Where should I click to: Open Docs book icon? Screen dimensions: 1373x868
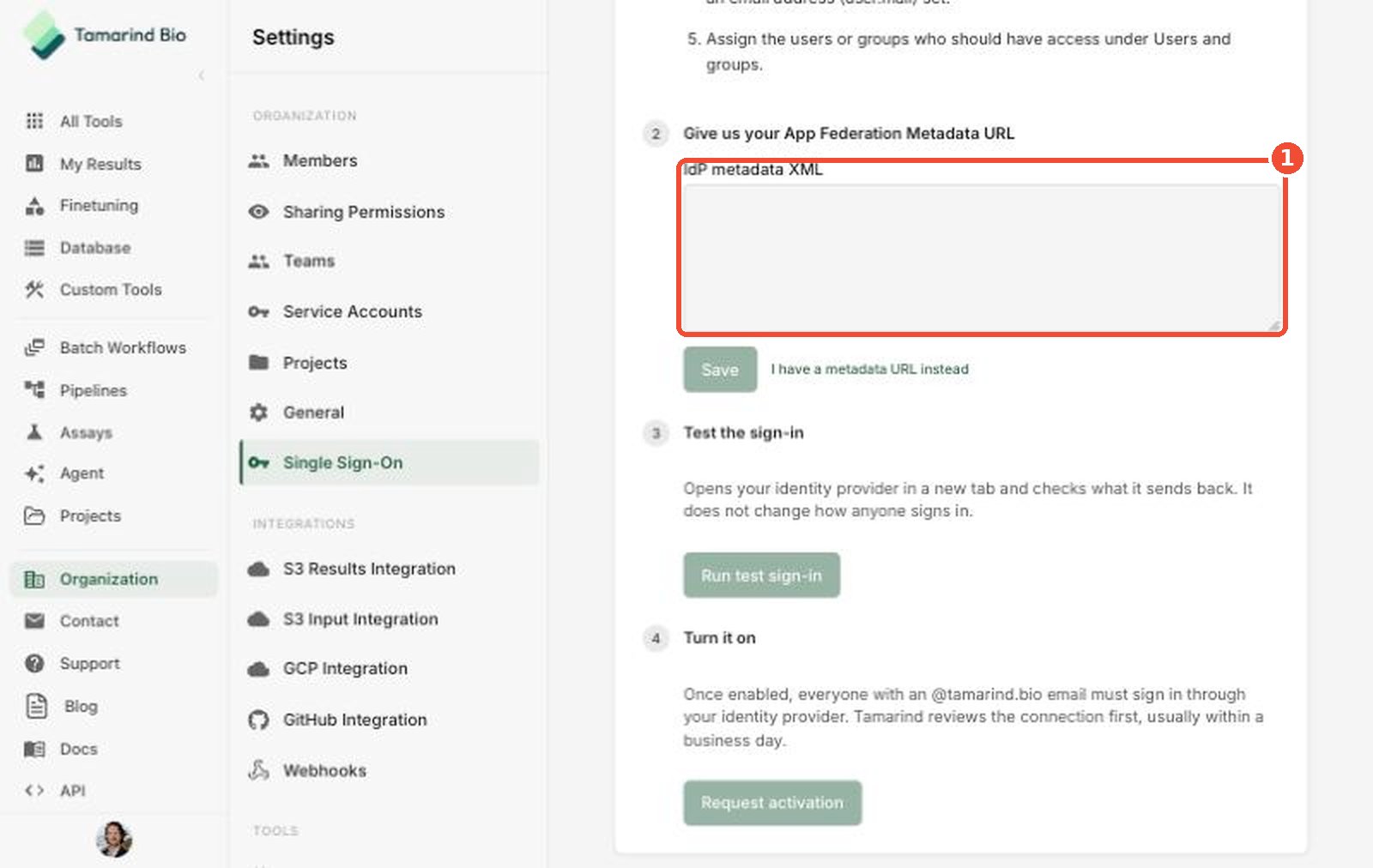pos(34,749)
